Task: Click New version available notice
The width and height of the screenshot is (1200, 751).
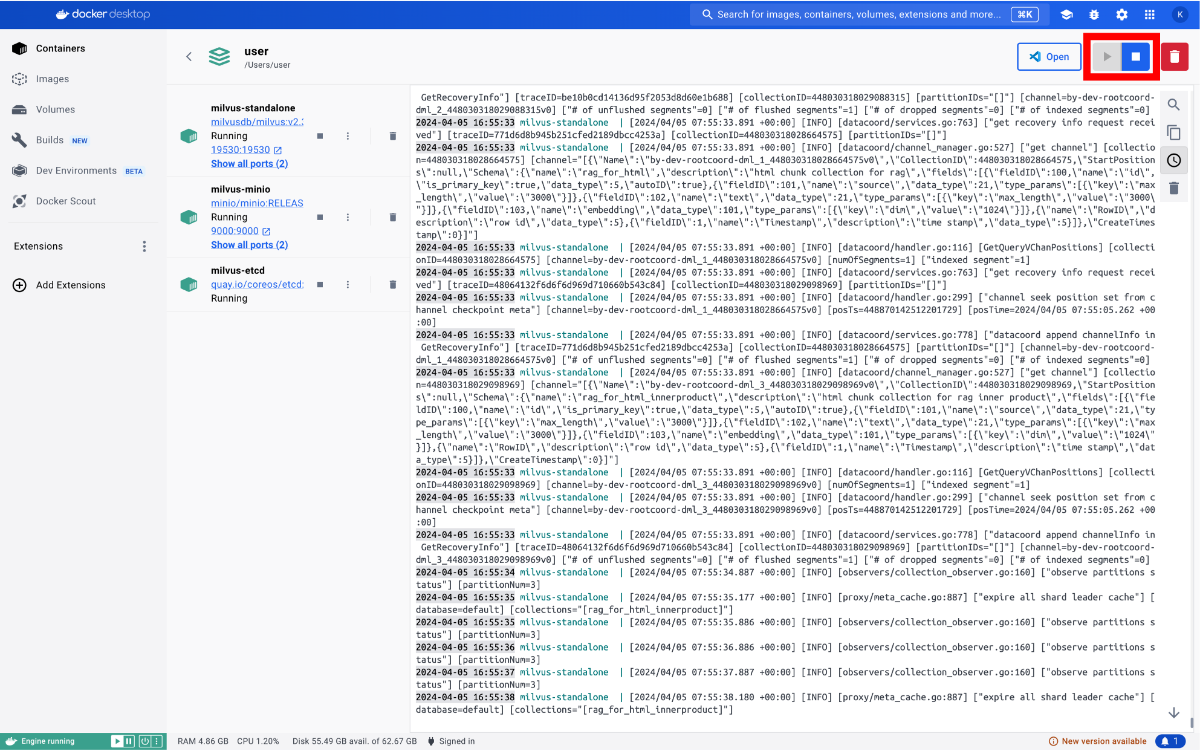Action: click(x=1098, y=741)
